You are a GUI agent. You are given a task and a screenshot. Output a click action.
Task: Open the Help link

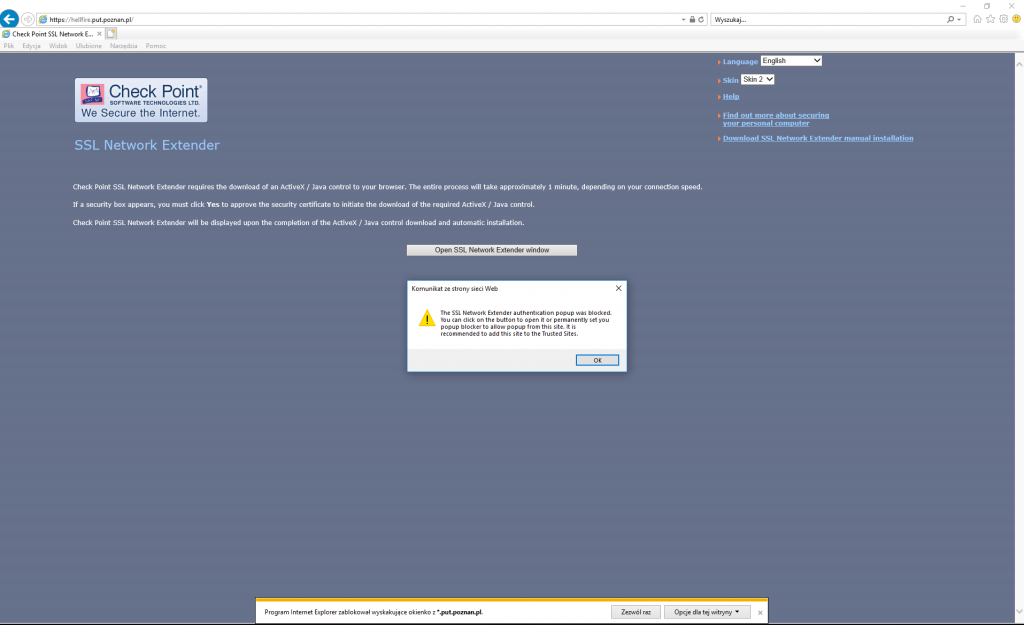pos(729,96)
